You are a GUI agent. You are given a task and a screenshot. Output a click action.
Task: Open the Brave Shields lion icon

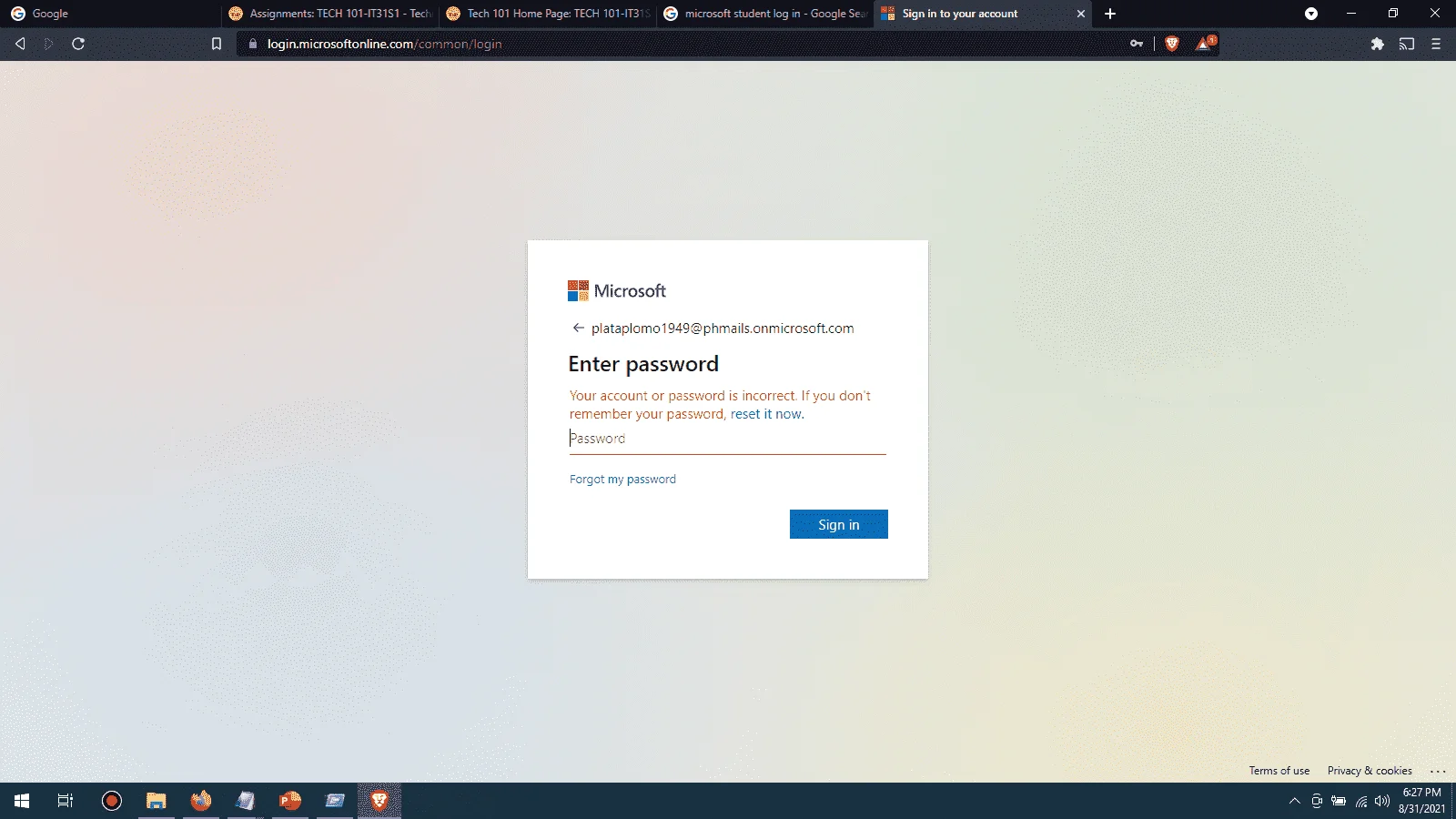(1172, 44)
